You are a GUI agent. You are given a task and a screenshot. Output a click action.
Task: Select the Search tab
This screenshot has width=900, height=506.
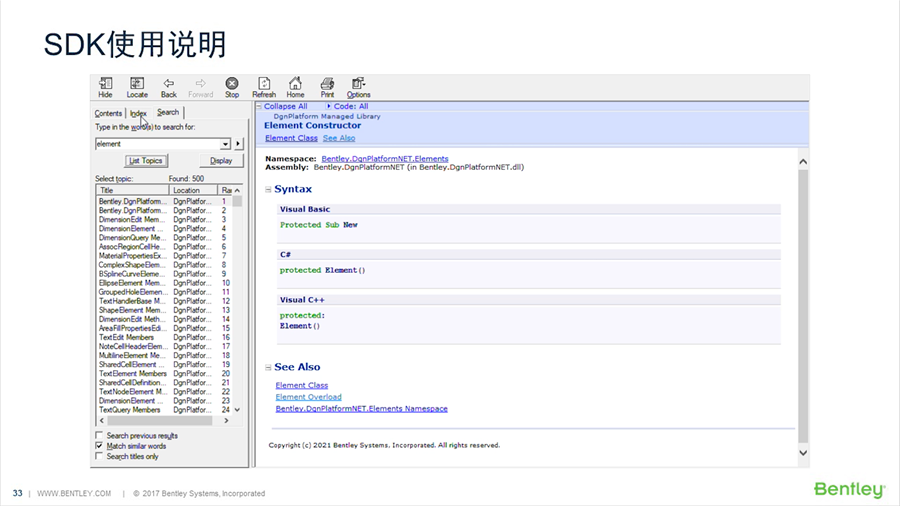pos(168,112)
